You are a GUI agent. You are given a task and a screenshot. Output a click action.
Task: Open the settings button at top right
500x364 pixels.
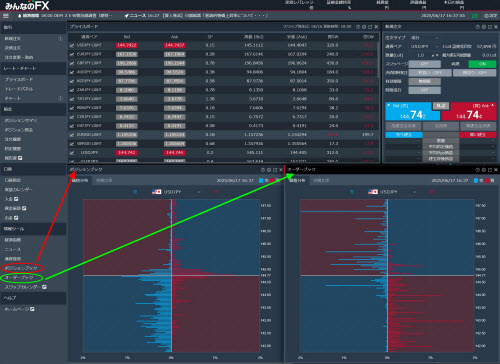point(491,16)
